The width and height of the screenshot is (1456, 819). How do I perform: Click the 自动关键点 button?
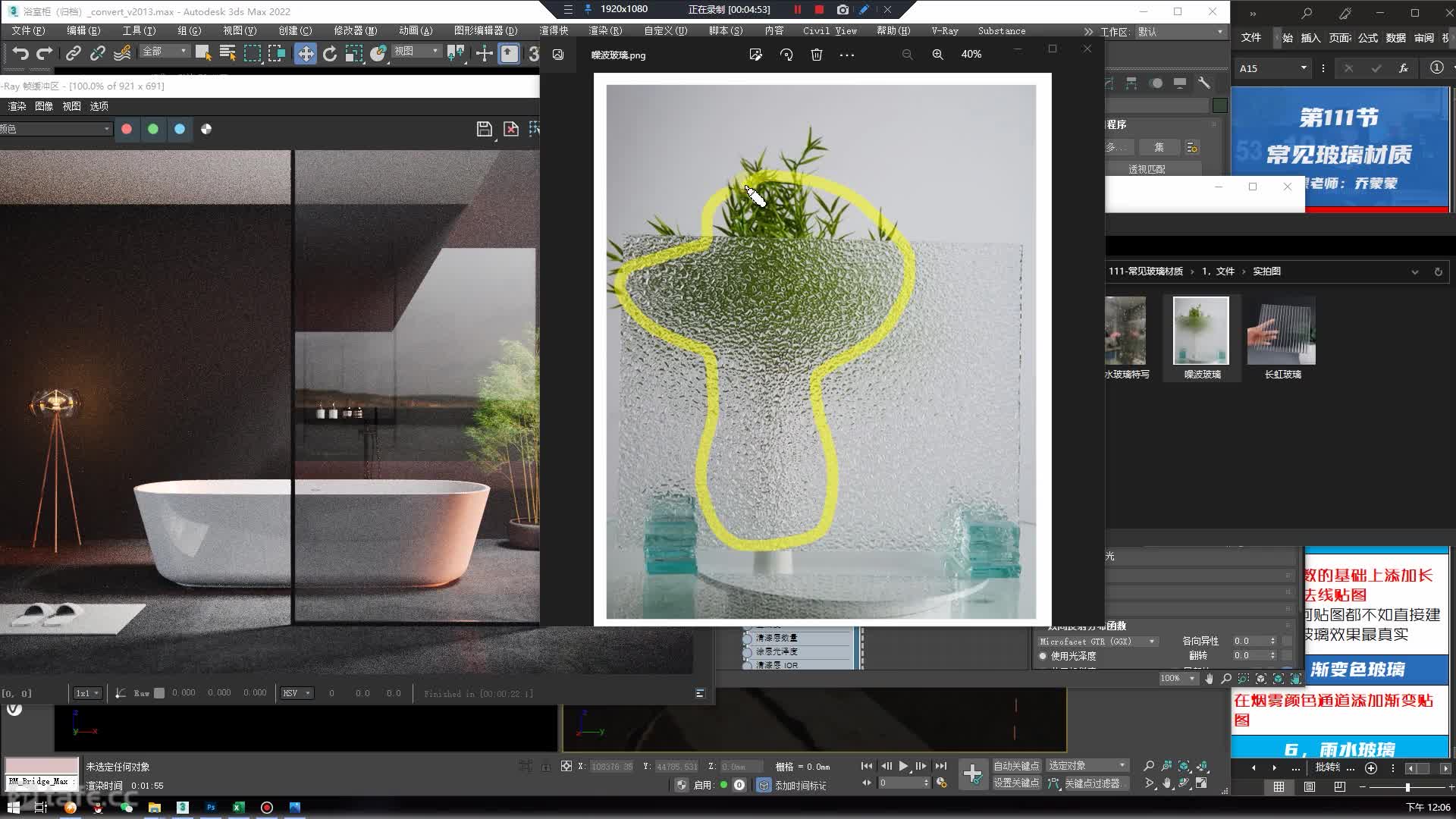(1016, 766)
